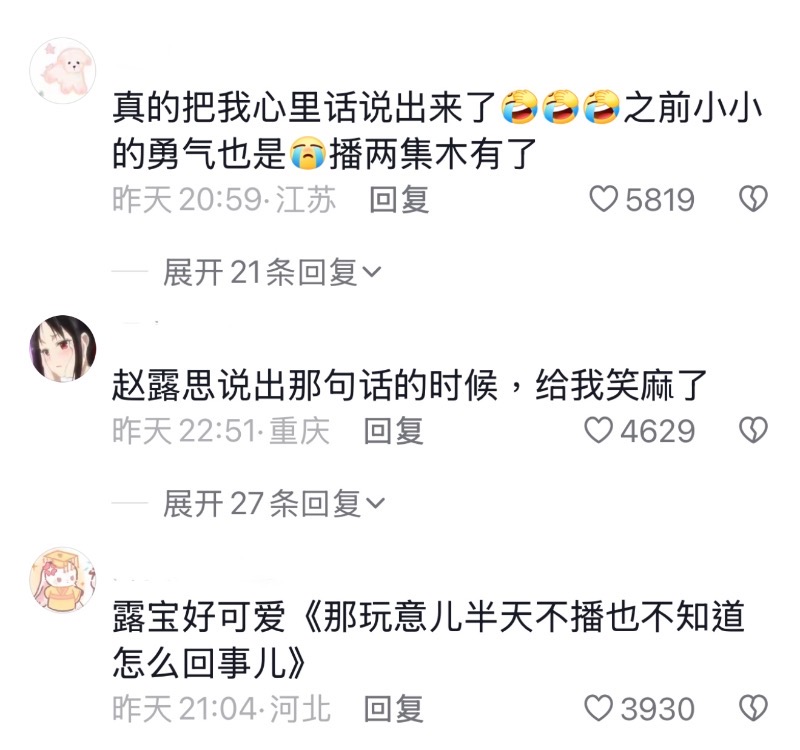
Task: Dislike the 露宝好可爱 comment
Action: tap(753, 709)
